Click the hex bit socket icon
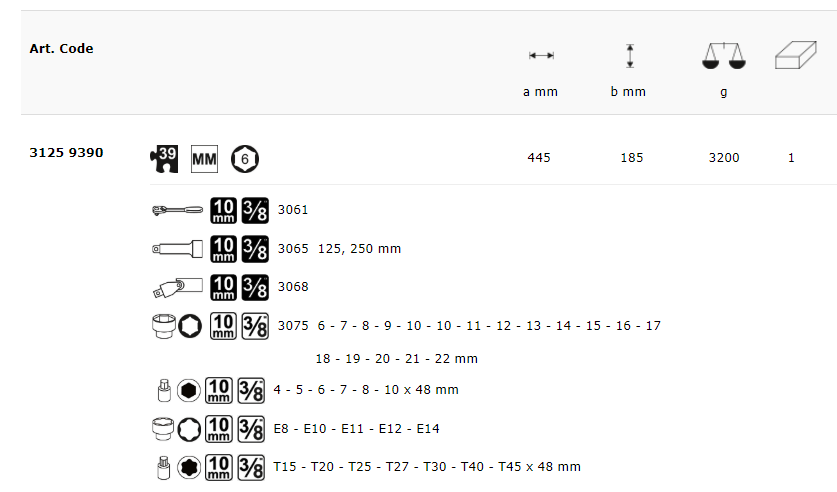 click(x=162, y=390)
